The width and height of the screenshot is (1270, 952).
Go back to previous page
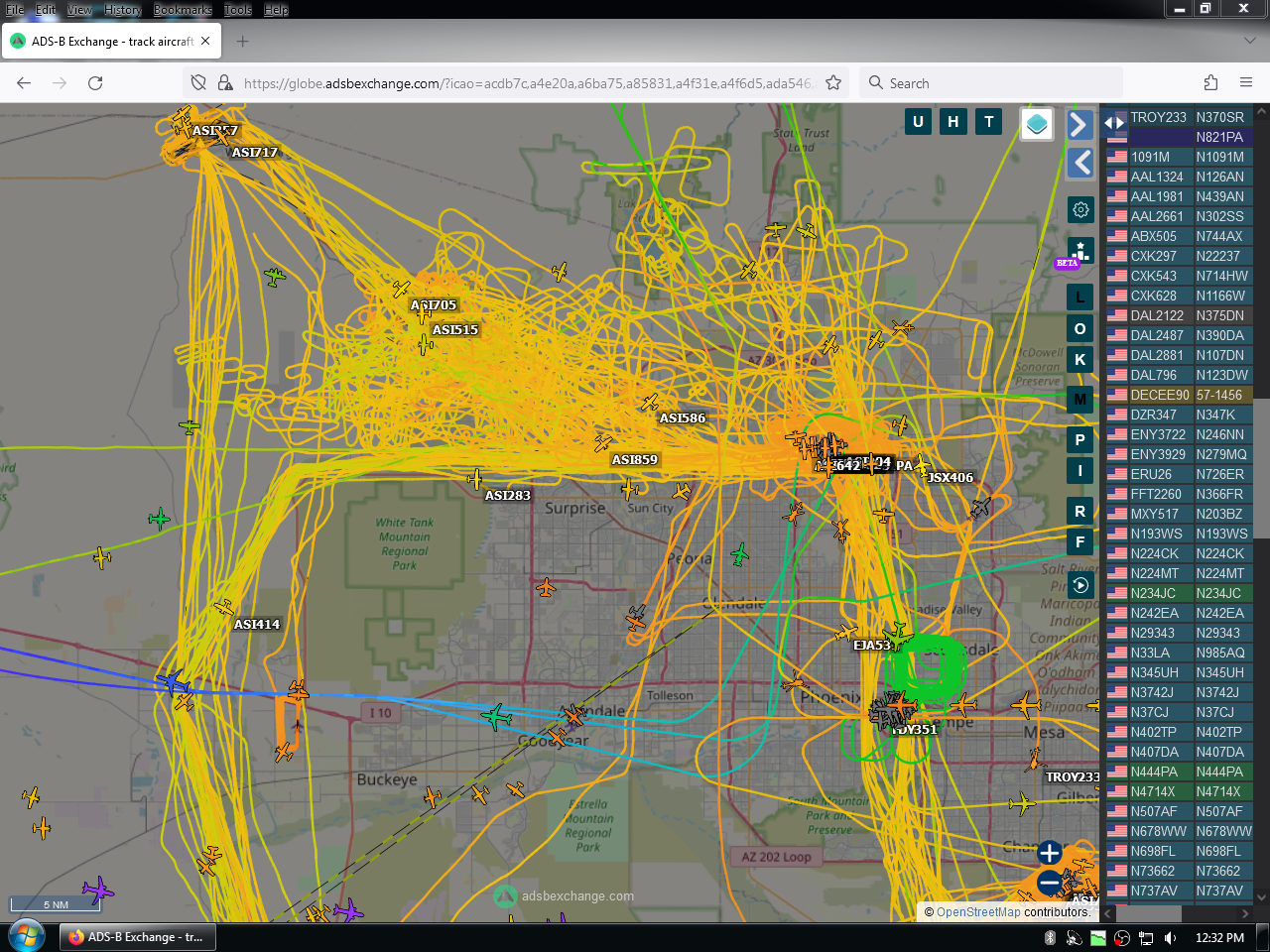click(24, 83)
